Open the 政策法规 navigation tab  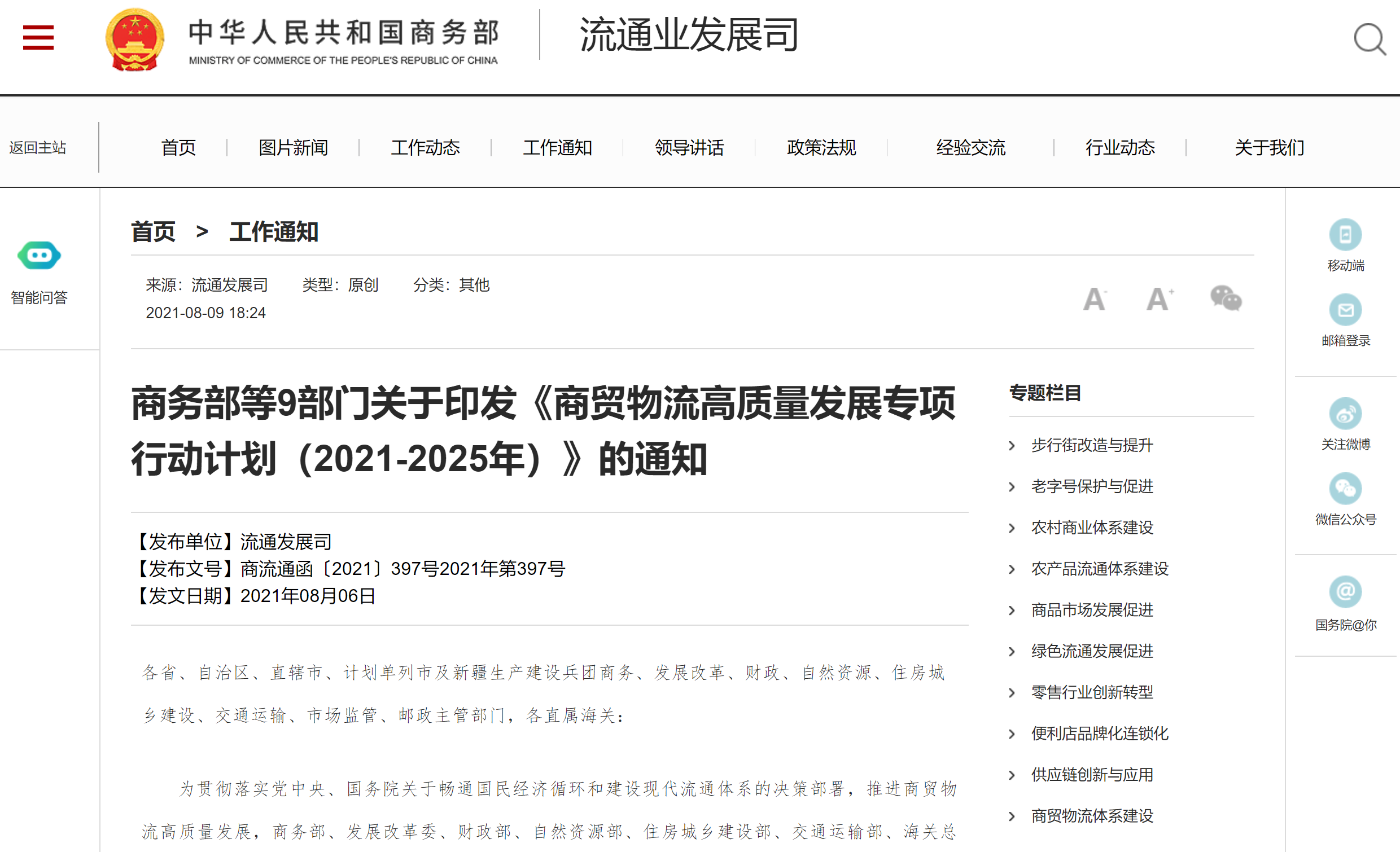click(x=821, y=148)
